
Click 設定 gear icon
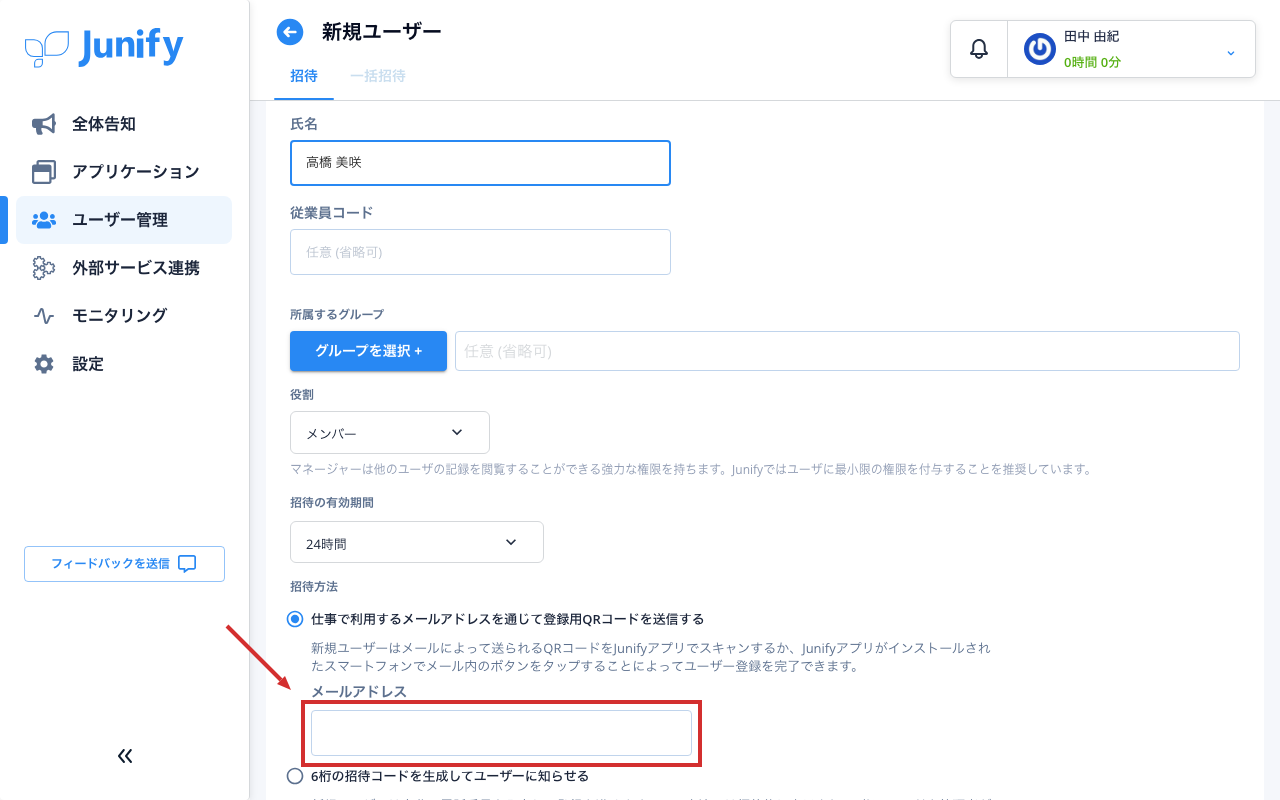coord(44,364)
